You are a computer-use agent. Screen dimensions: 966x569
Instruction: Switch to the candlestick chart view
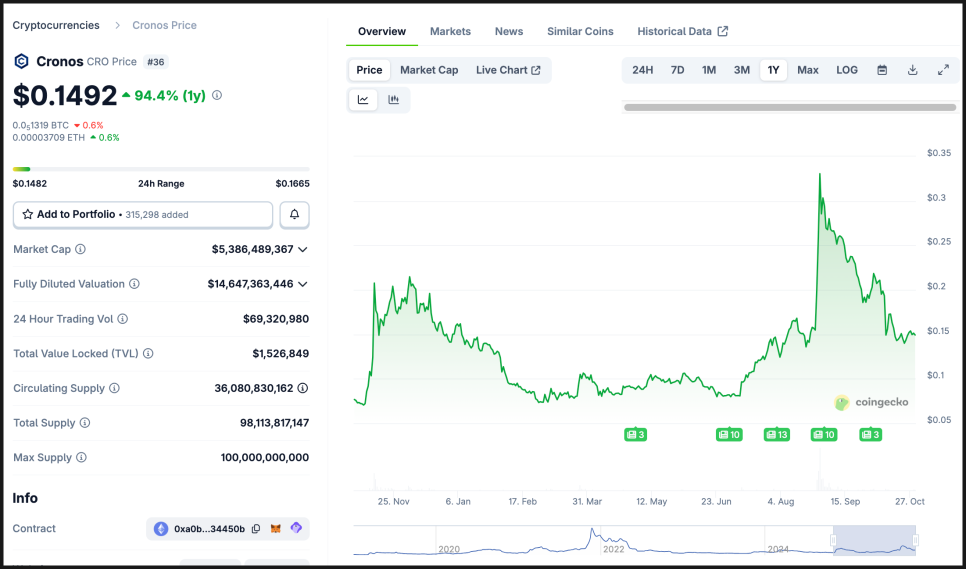coord(394,99)
